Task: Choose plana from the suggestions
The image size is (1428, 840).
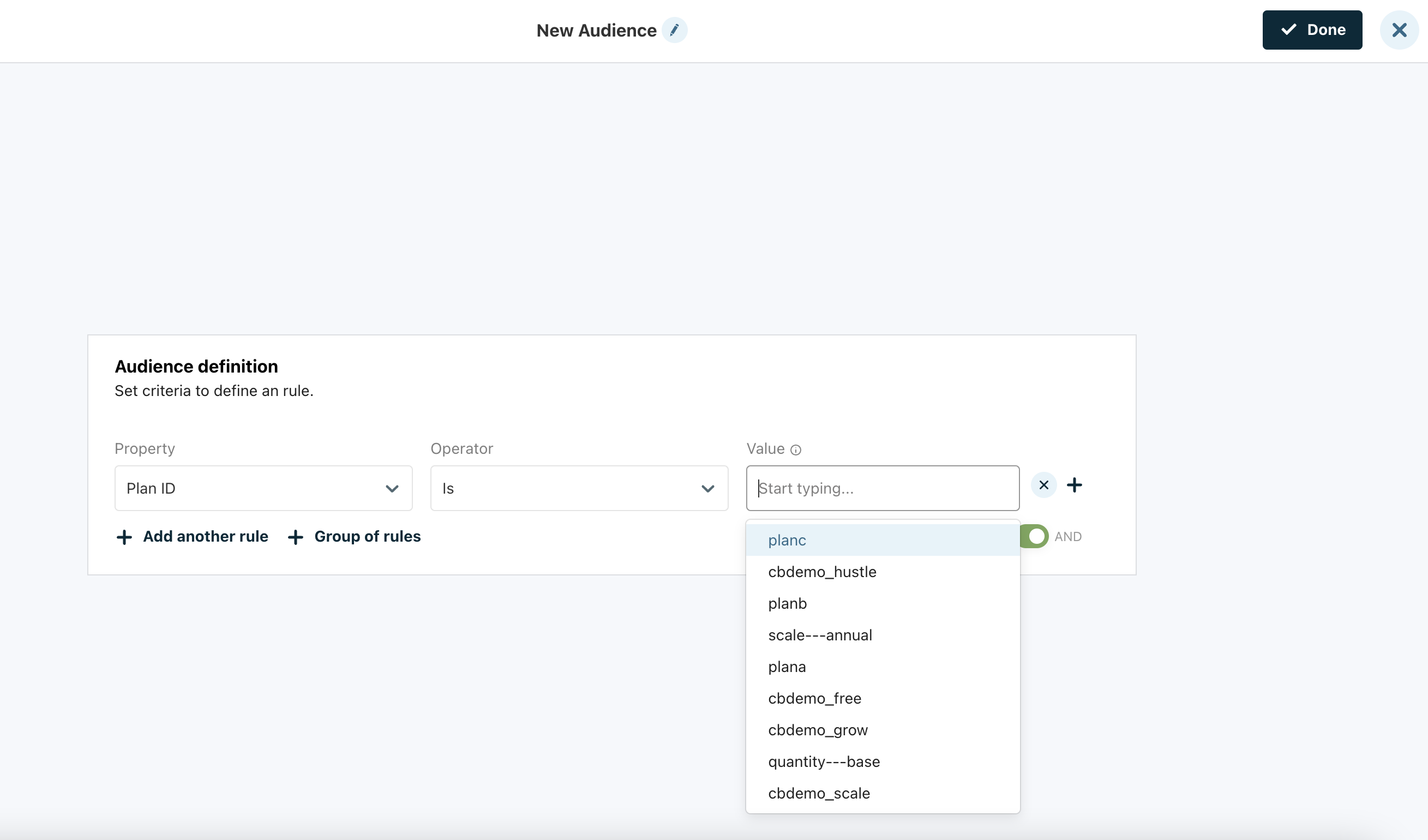Action: pos(787,667)
